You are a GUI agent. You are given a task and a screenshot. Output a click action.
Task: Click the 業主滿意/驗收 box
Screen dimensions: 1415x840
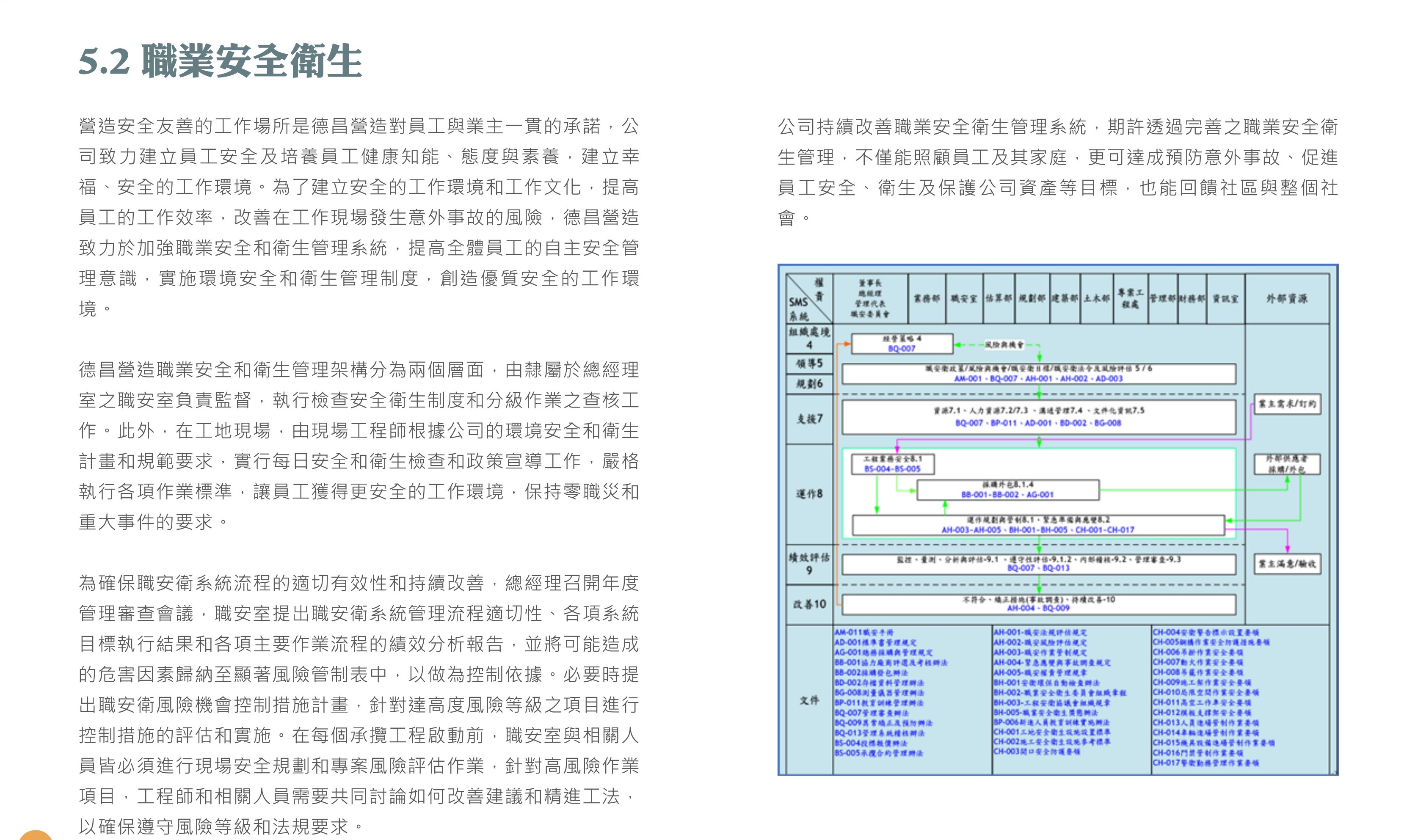pyautogui.click(x=1286, y=564)
